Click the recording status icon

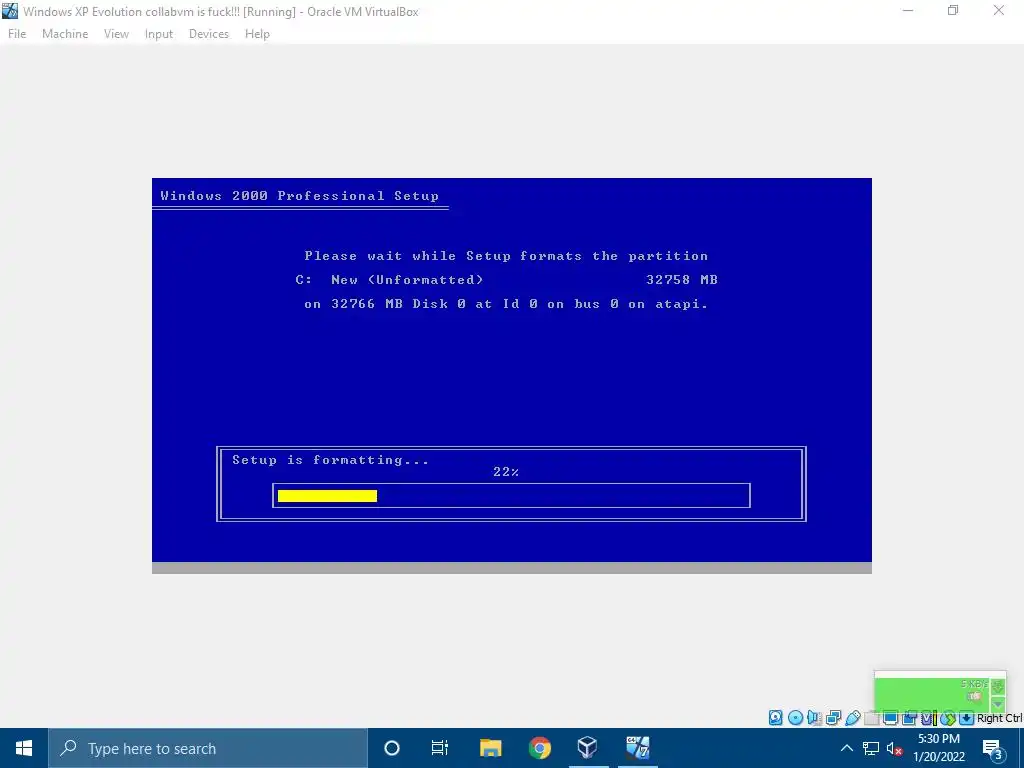909,718
